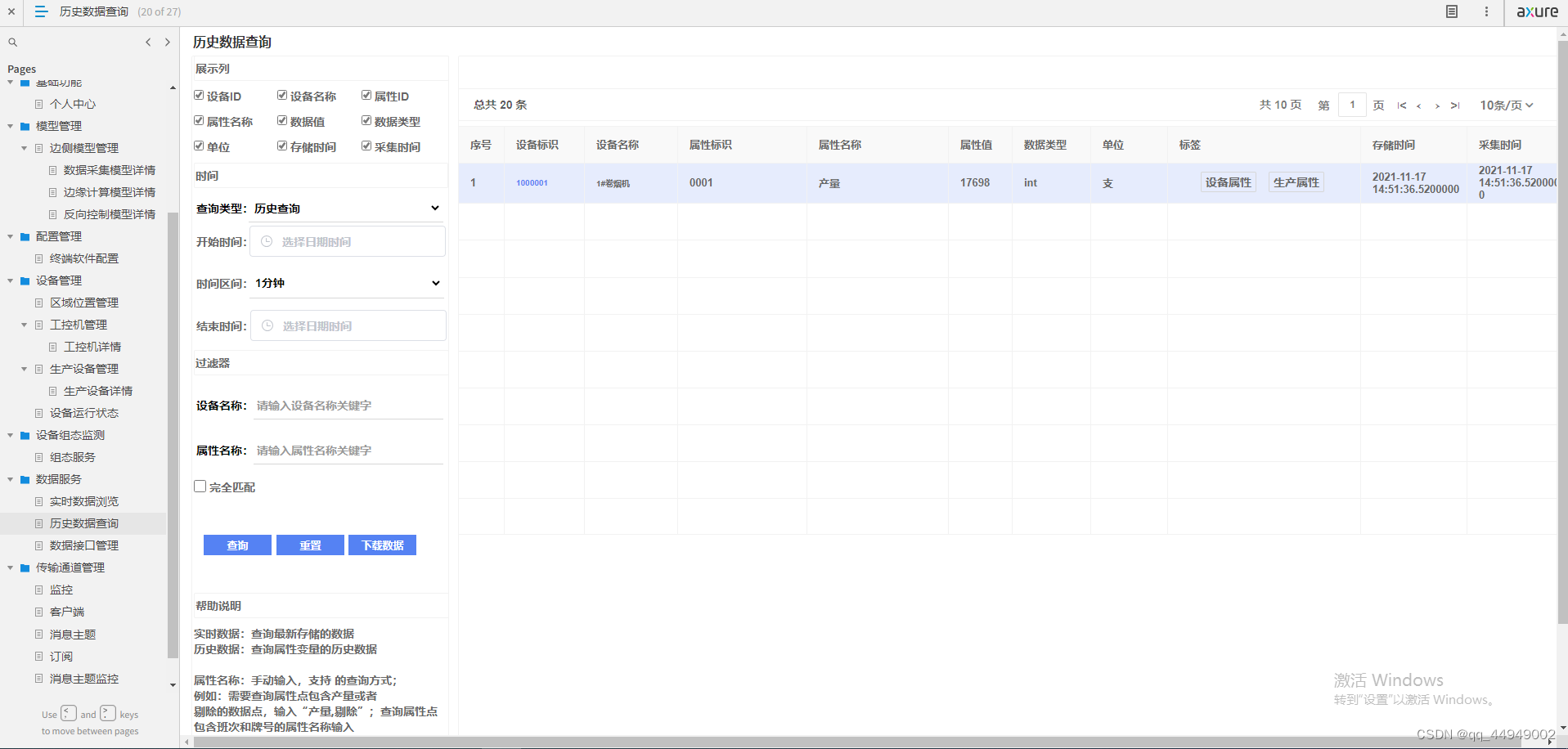Image resolution: width=1568 pixels, height=749 pixels.
Task: Go to previous page with left chevron
Action: (x=148, y=43)
